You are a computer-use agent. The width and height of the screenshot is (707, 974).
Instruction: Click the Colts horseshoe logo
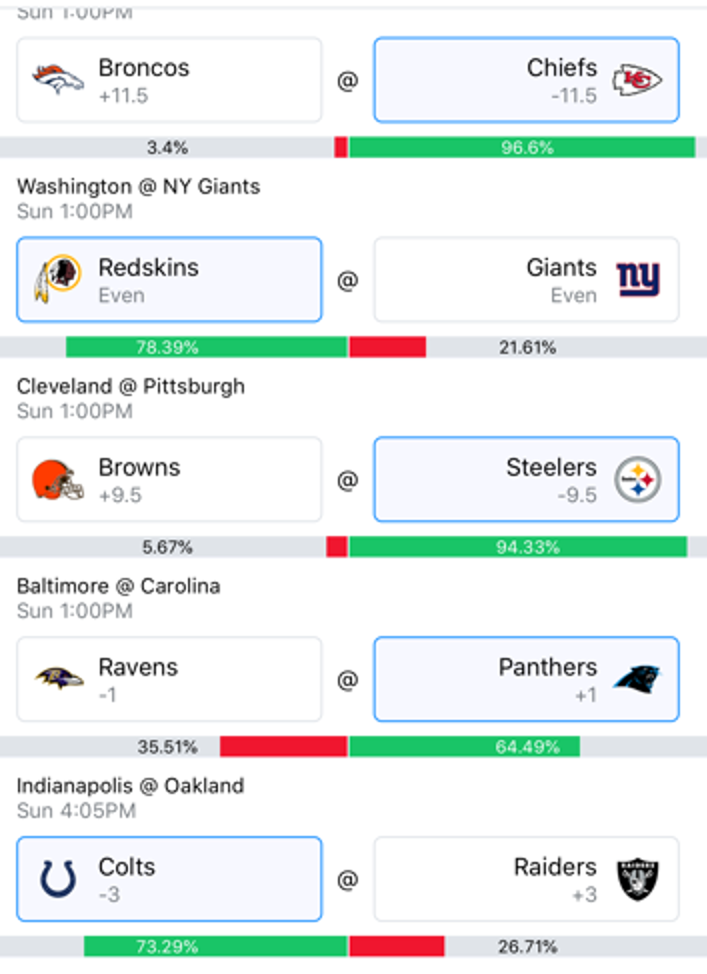point(58,878)
